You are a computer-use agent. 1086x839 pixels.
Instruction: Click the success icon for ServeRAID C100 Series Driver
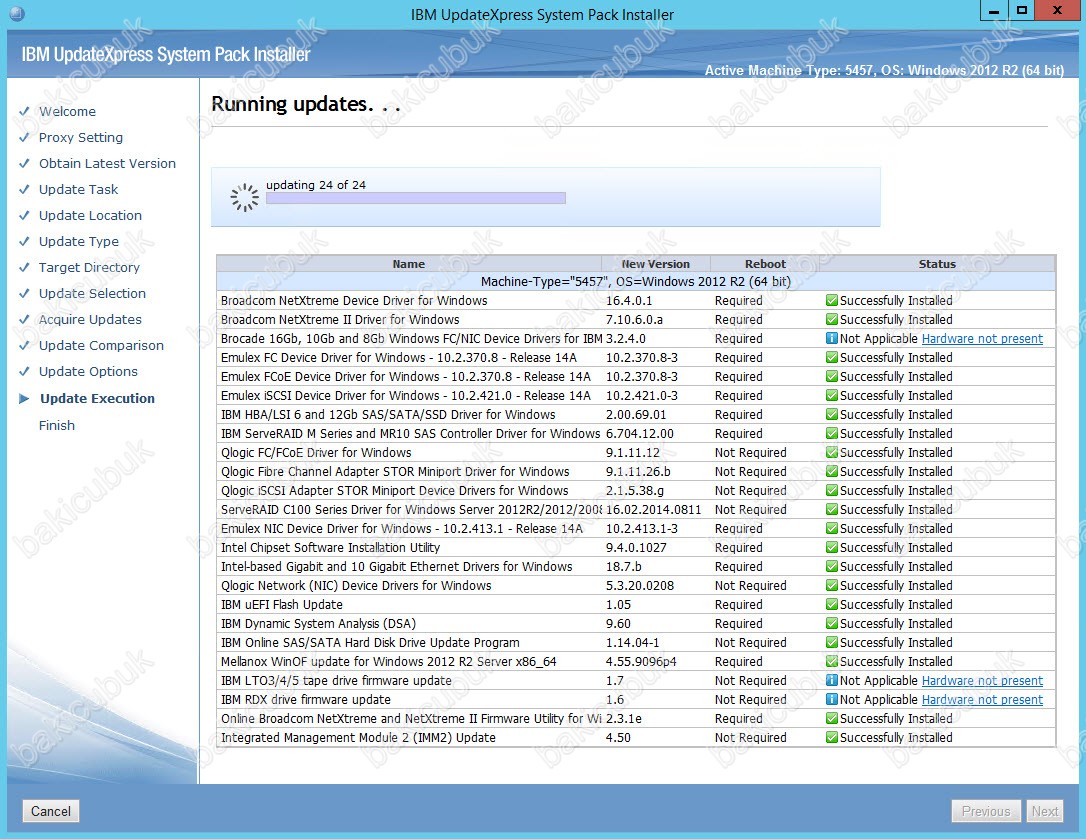tap(831, 510)
